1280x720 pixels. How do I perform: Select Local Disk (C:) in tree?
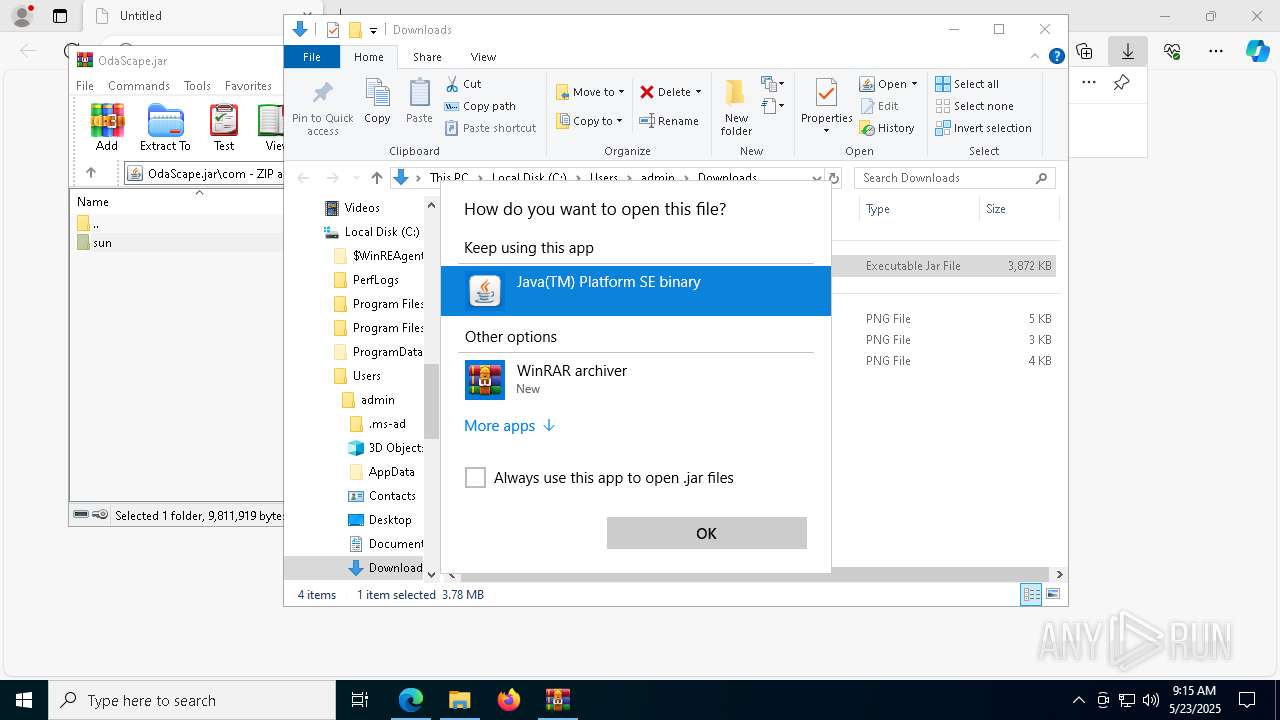coord(371,232)
